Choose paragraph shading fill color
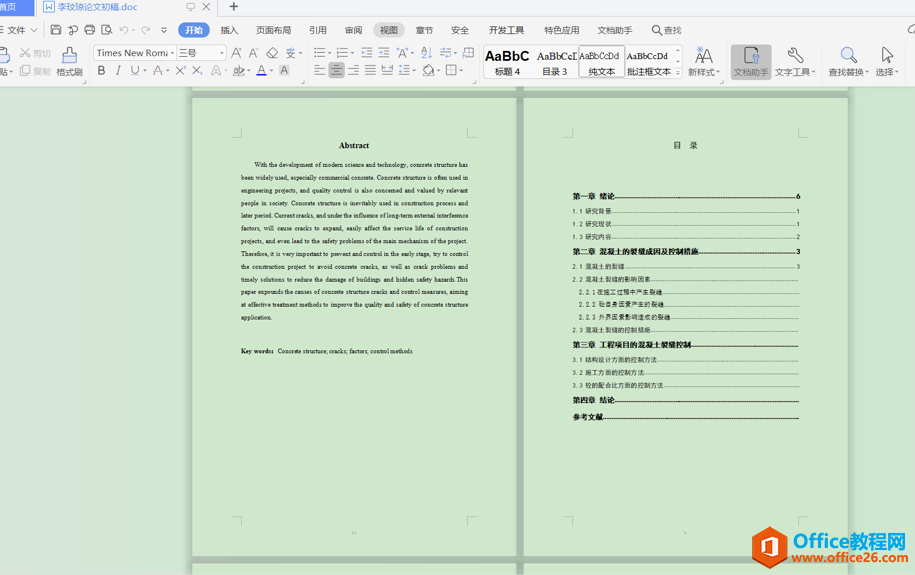 pos(428,70)
